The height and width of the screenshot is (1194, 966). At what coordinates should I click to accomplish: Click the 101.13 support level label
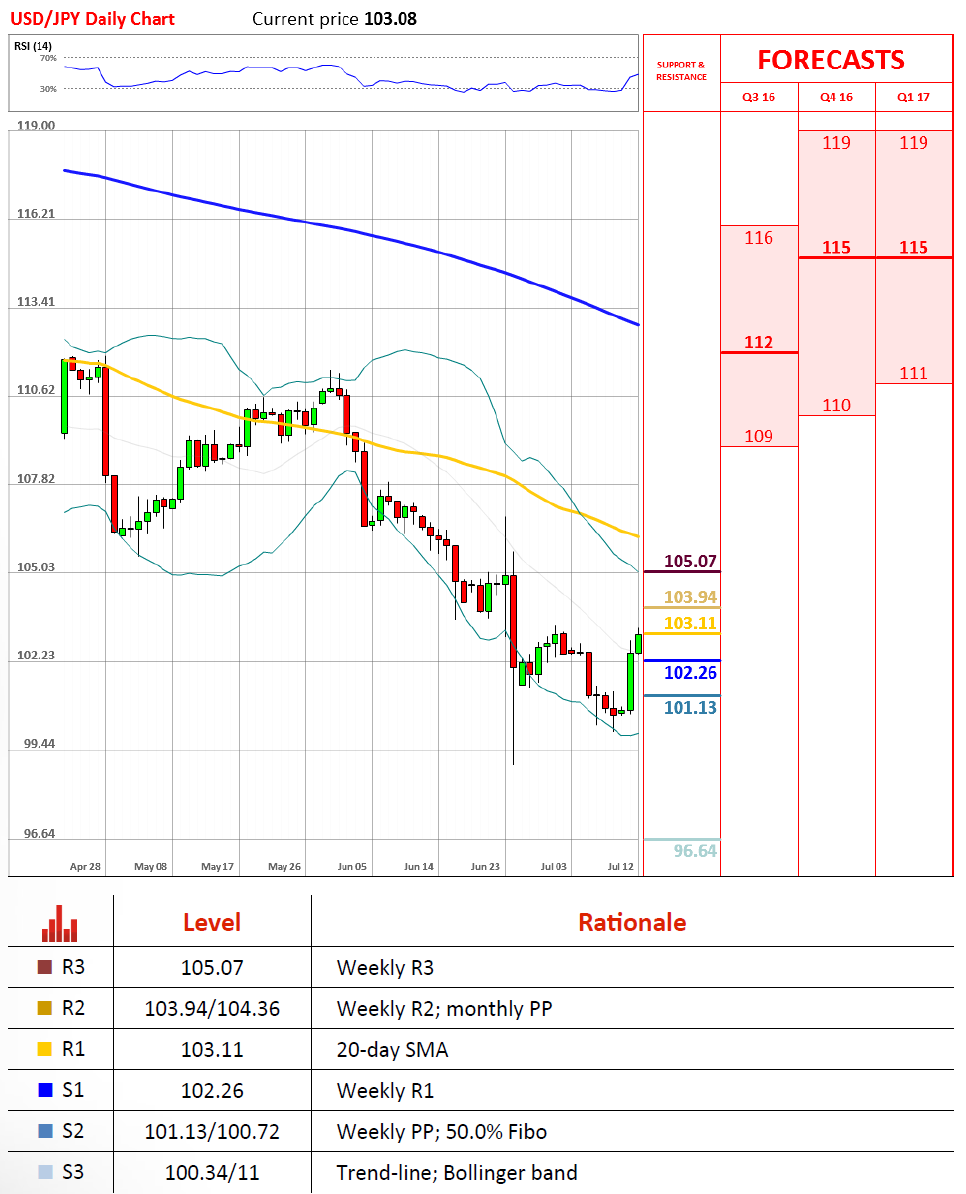690,707
